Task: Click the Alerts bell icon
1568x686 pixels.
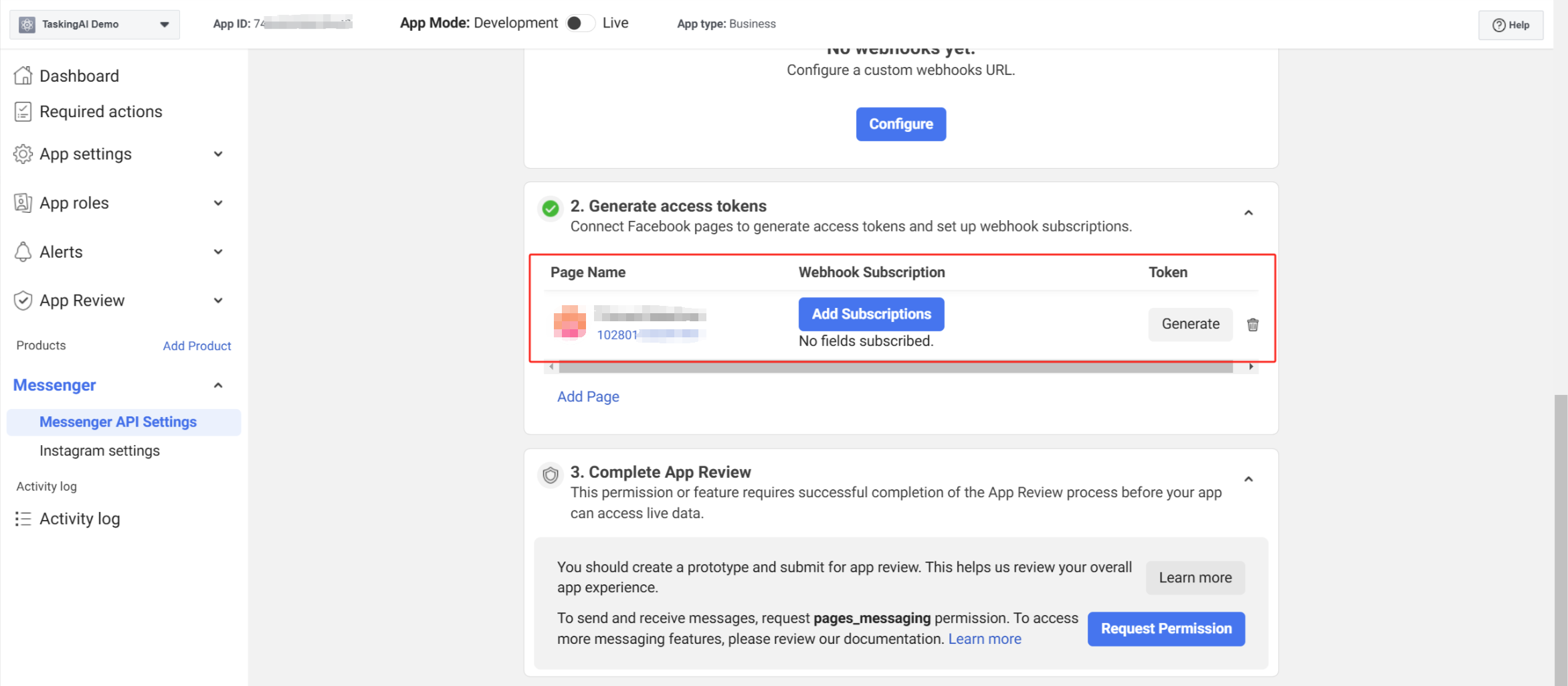Action: (23, 252)
